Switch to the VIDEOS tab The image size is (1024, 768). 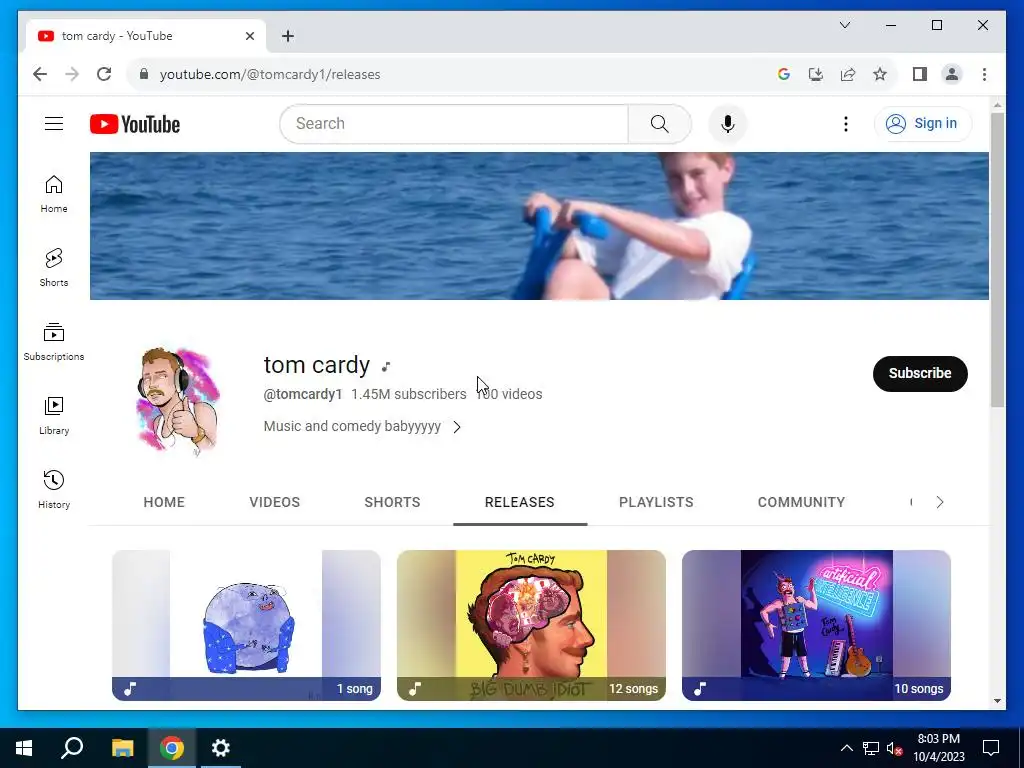(274, 502)
